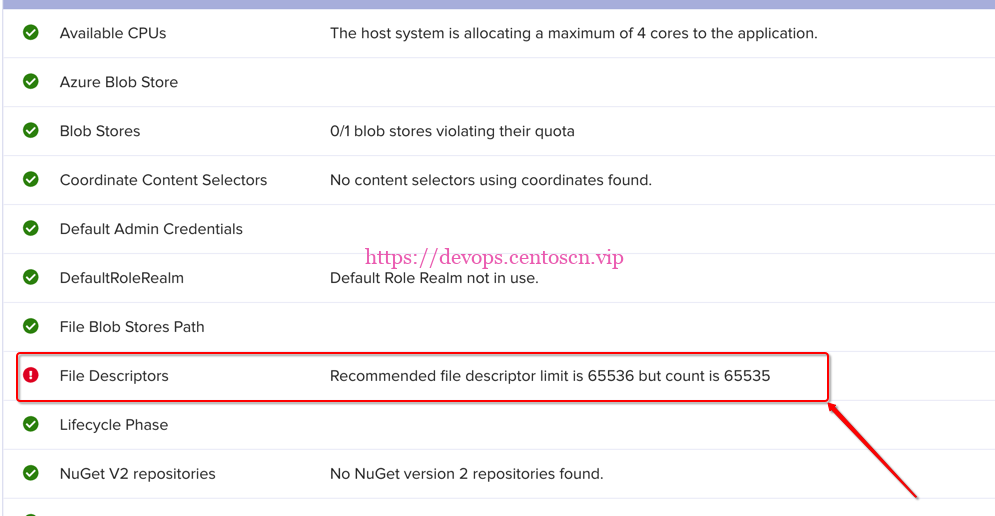Click the DefaultRoleRealm not in use message
This screenshot has height=516, width=995.
[434, 278]
